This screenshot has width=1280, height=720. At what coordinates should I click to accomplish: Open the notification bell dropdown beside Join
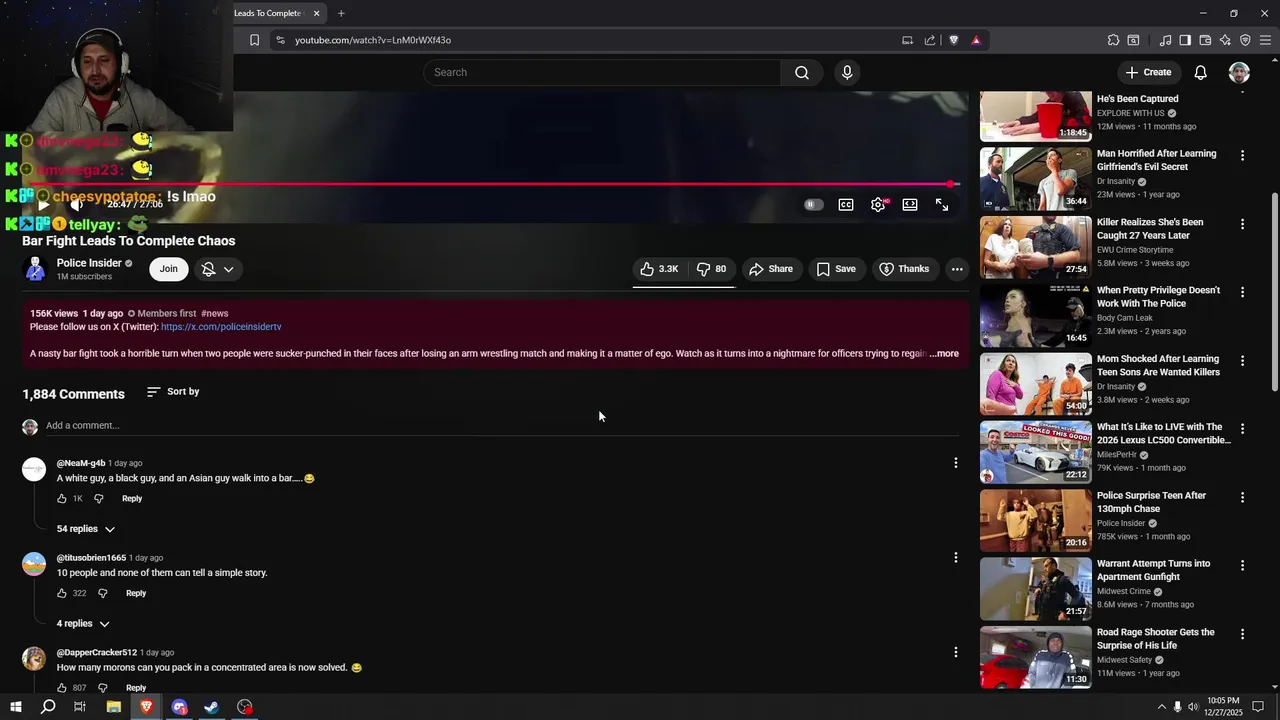[x=218, y=269]
